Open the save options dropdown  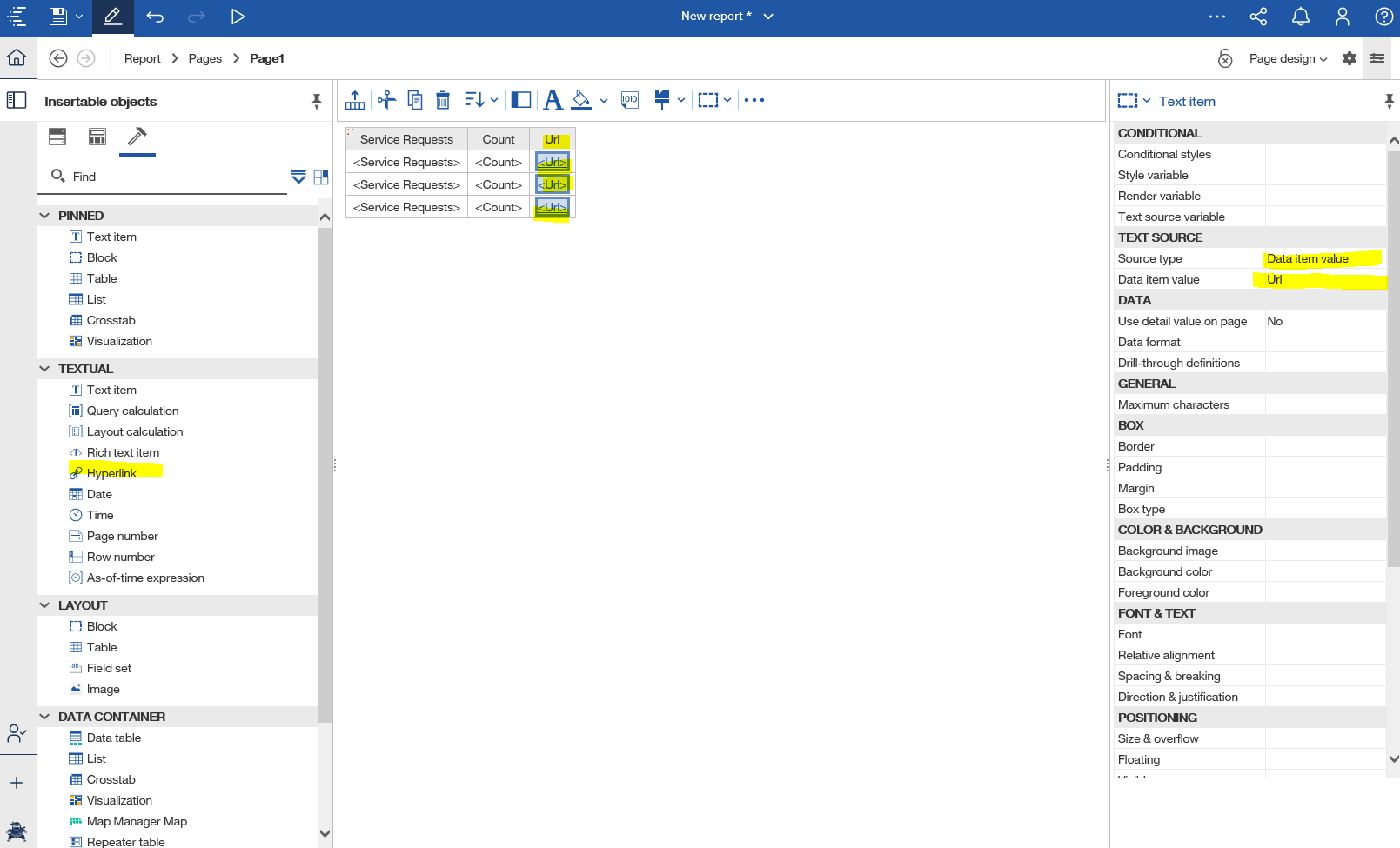[77, 16]
